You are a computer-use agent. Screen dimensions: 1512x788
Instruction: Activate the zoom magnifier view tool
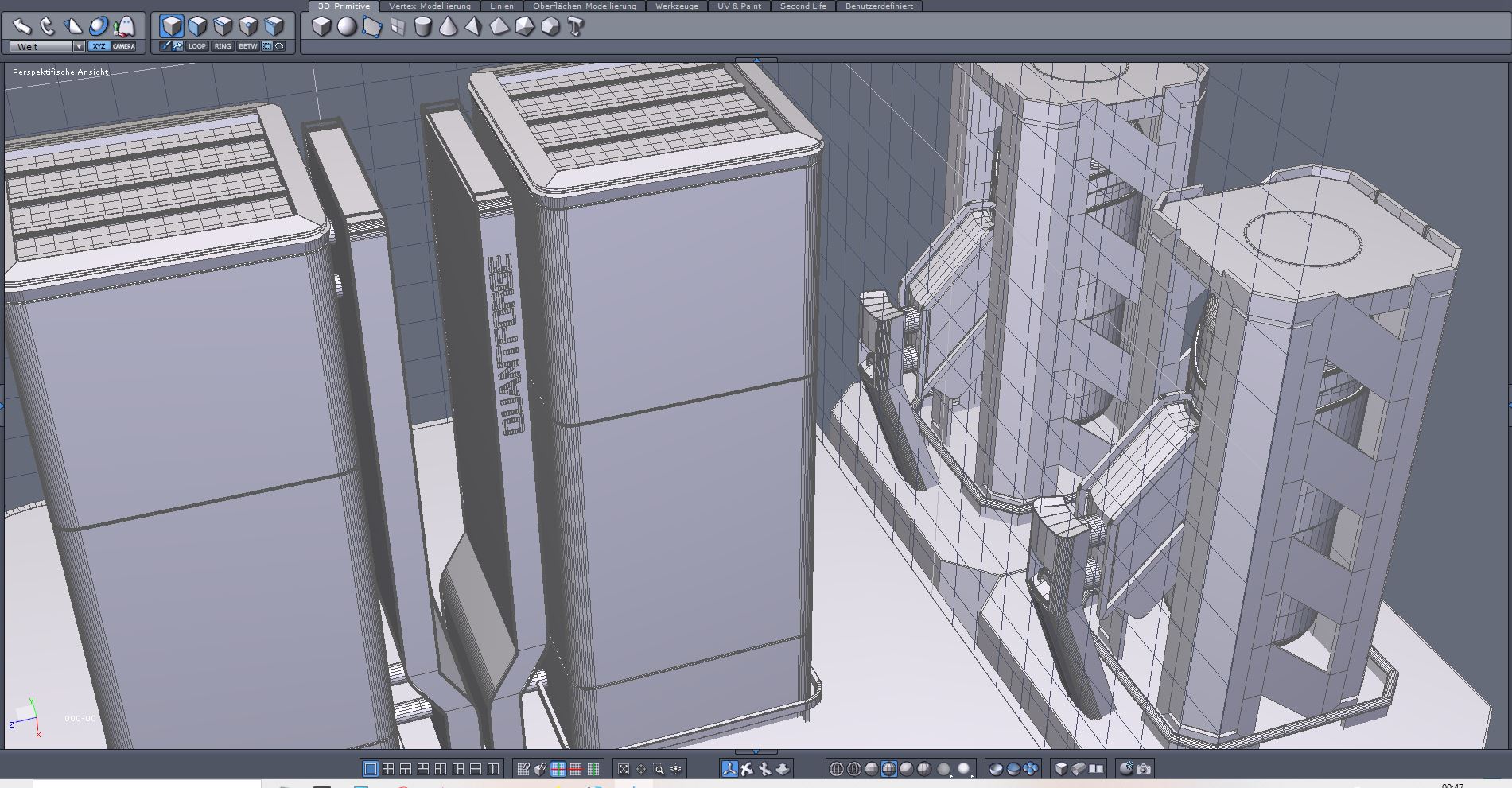point(659,769)
